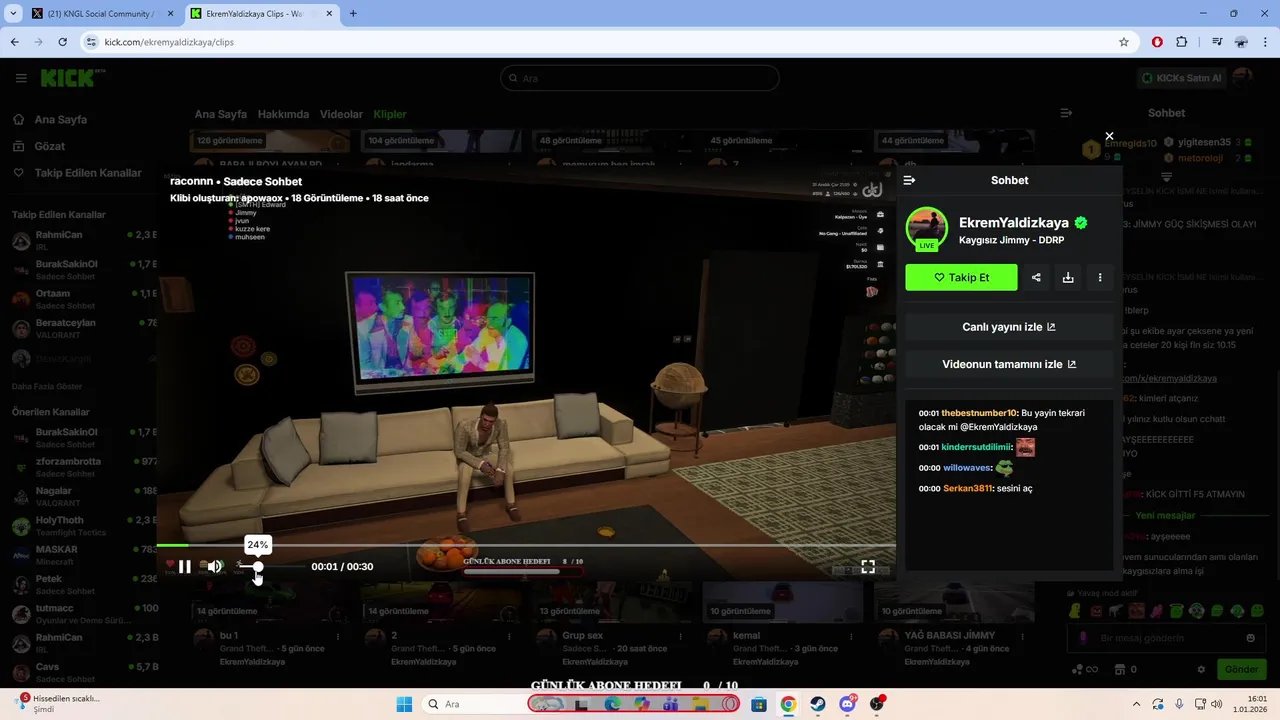1280x720 pixels.
Task: Click username Serkan3811 in clip chat
Action: [x=968, y=488]
